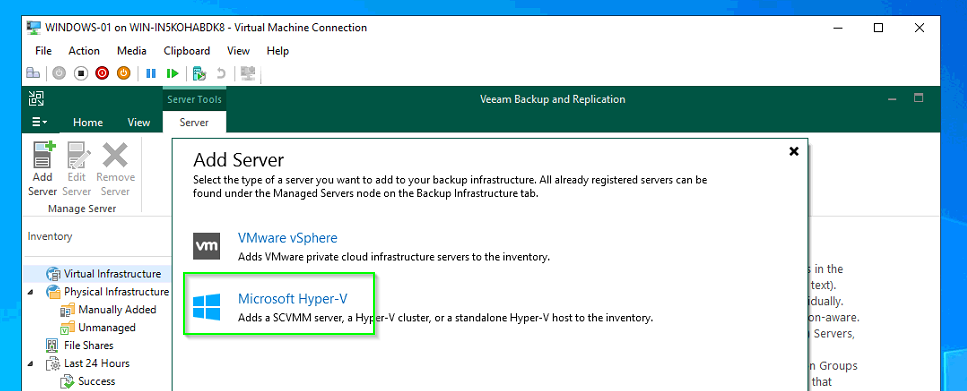
Task: Click the Enhanced Session monitor icon
Action: click(x=248, y=73)
